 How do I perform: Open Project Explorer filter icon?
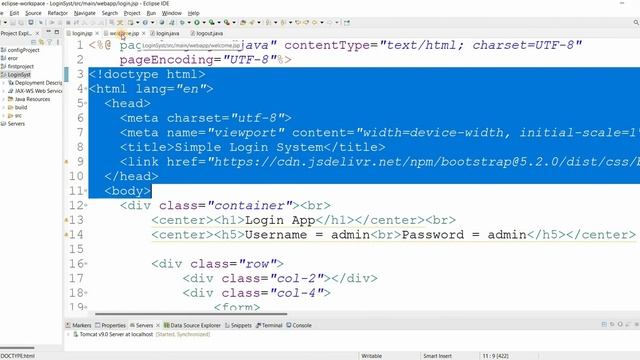pos(50,42)
